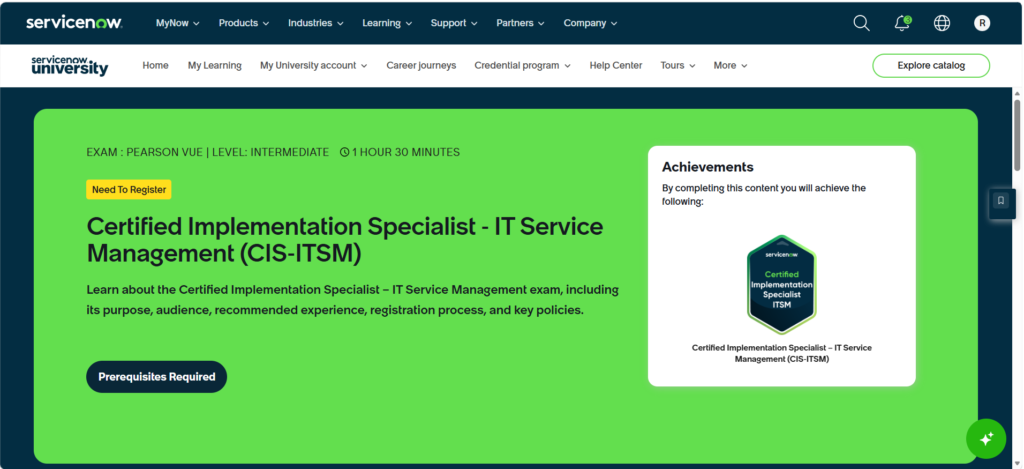The image size is (1024, 469).
Task: Click the ServiceNow University logo
Action: (70, 65)
